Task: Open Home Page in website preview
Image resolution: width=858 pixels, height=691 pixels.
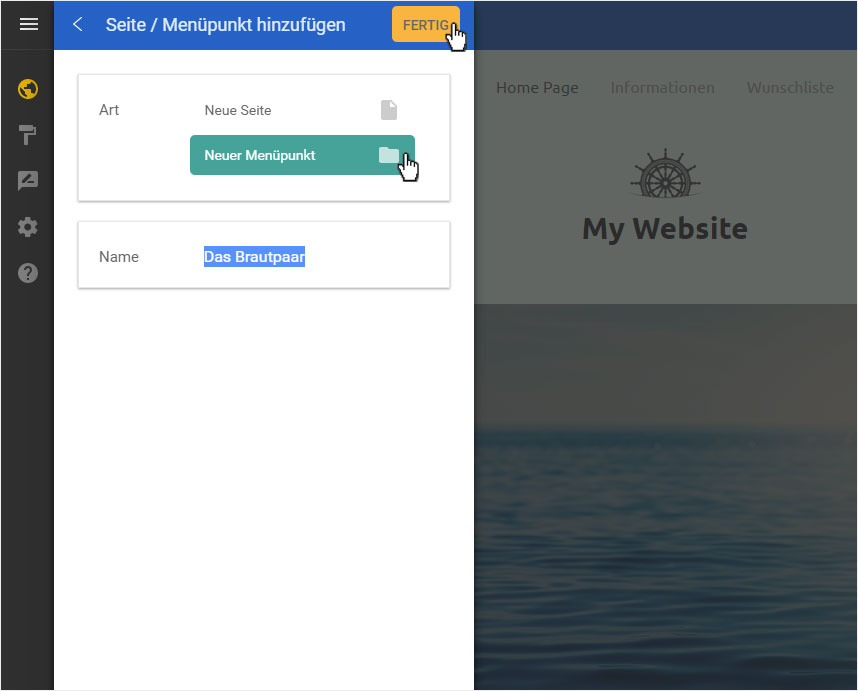Action: (537, 88)
